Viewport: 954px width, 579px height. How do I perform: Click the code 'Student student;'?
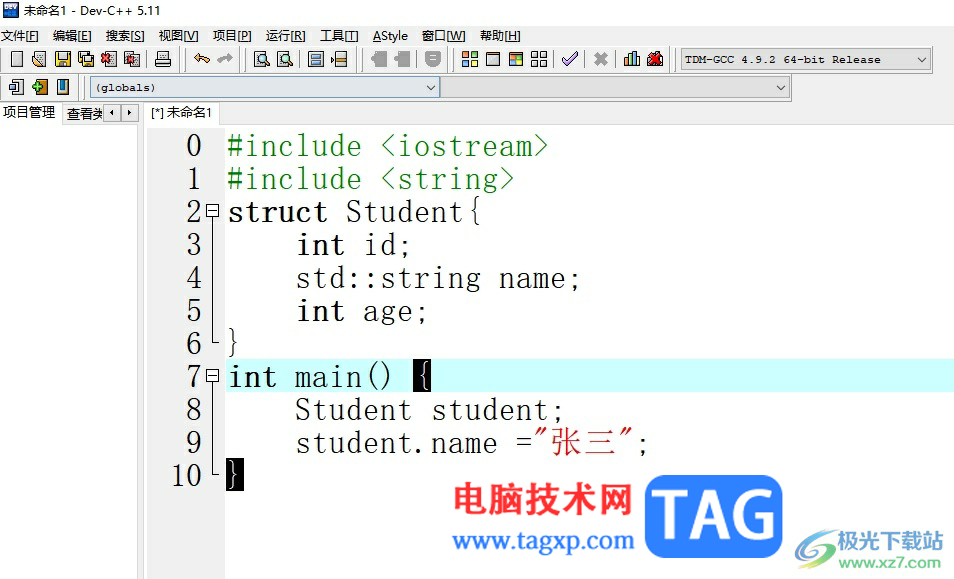pyautogui.click(x=429, y=410)
